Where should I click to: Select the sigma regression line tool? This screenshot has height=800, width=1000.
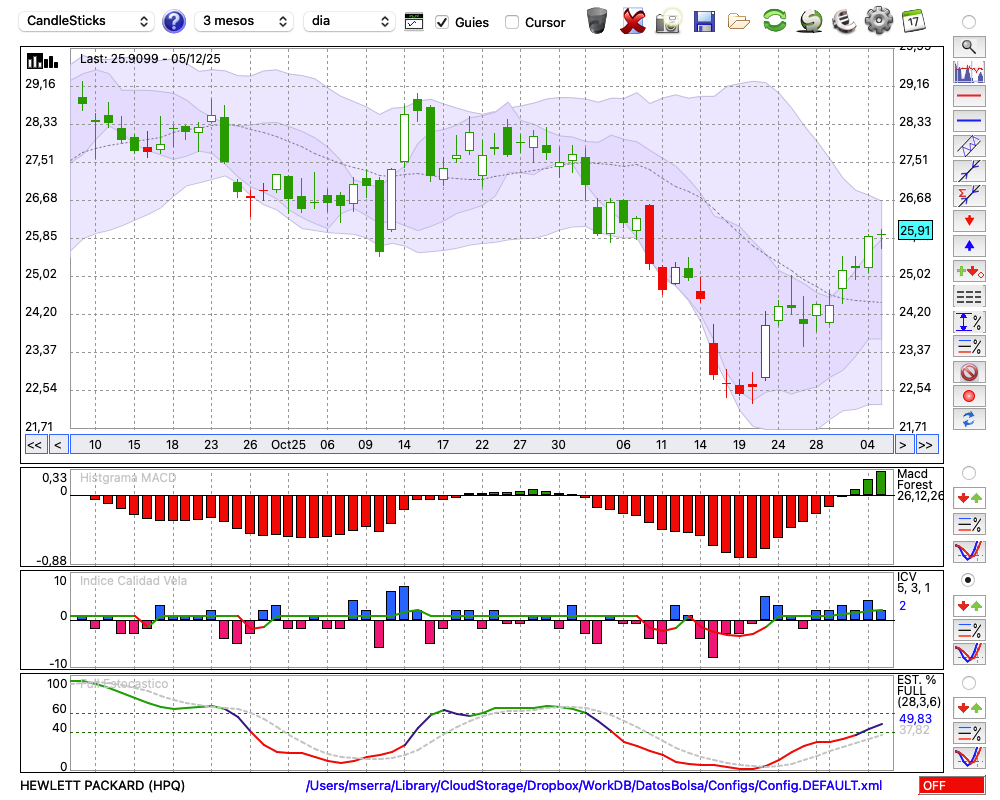[x=969, y=196]
